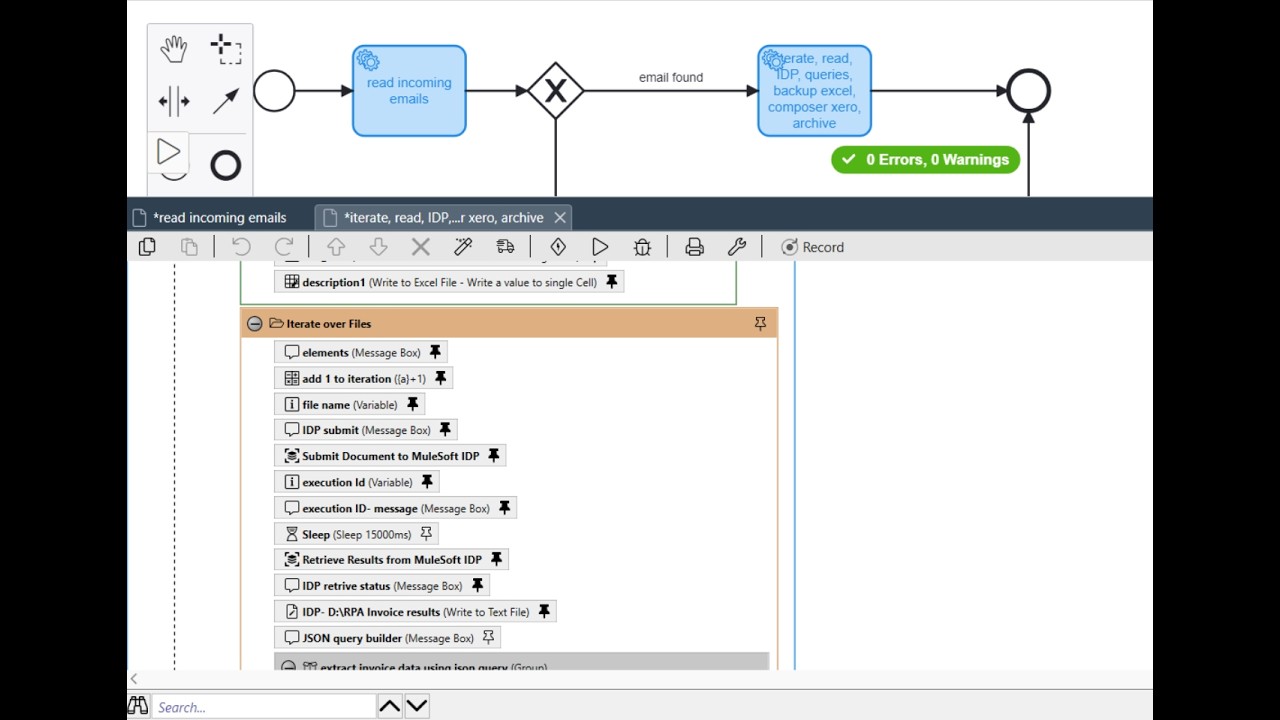Screen dimensions: 1280x720
Task: Choose the connect arrow tool
Action: 226,101
